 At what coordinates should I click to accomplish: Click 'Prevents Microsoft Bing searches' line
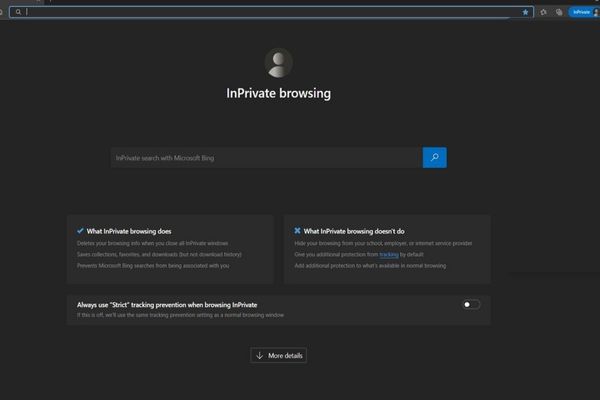[153, 266]
